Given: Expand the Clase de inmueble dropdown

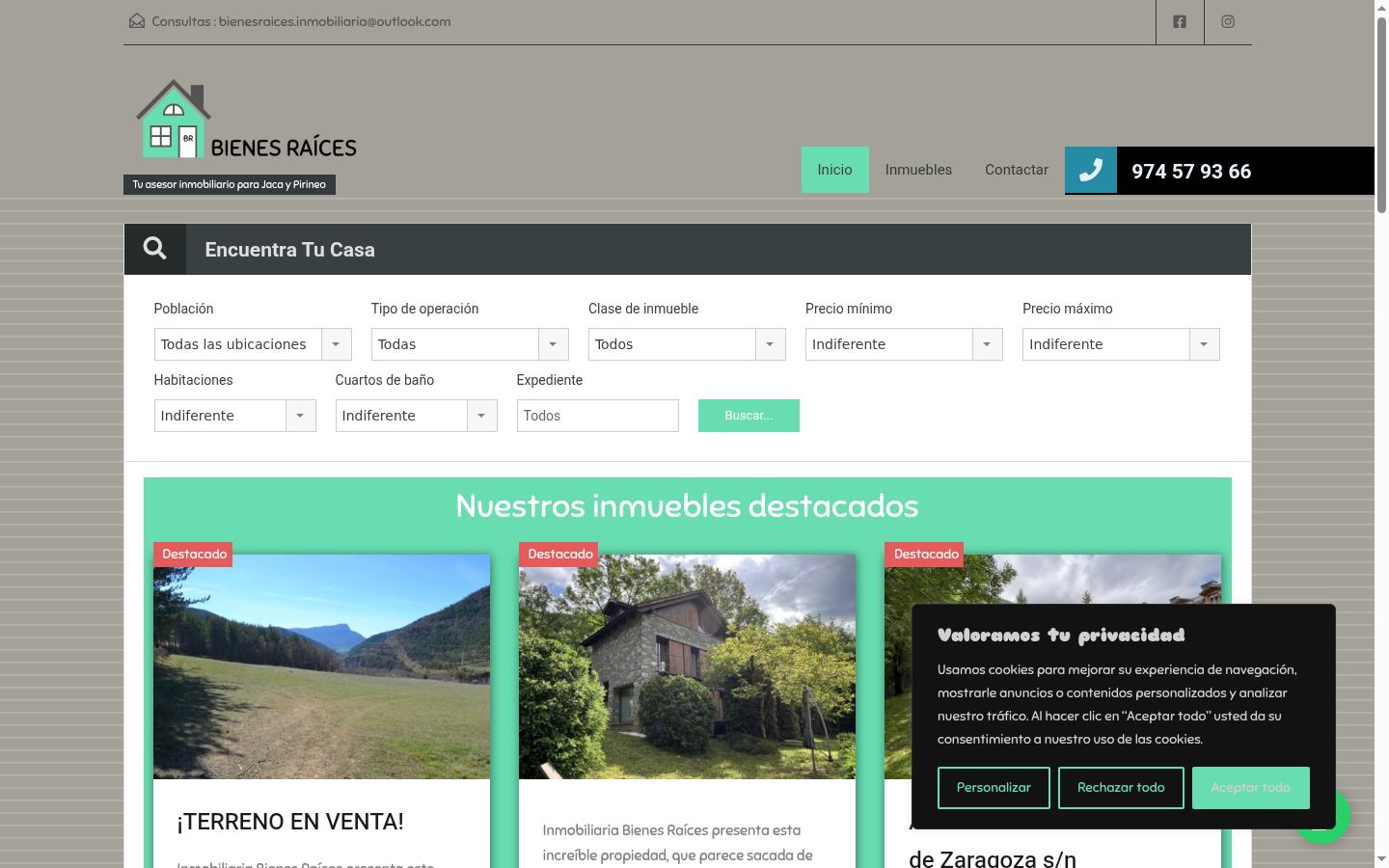Looking at the screenshot, I should click(687, 344).
